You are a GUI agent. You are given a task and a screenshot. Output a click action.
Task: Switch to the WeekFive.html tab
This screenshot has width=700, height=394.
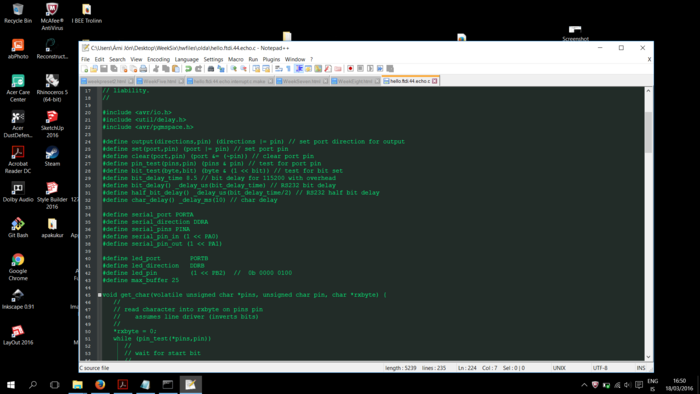[160, 81]
